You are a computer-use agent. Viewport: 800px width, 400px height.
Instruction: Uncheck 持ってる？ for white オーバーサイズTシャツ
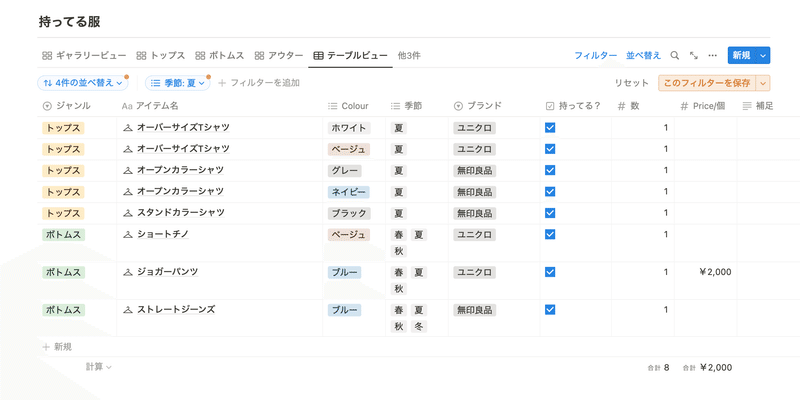coord(550,128)
